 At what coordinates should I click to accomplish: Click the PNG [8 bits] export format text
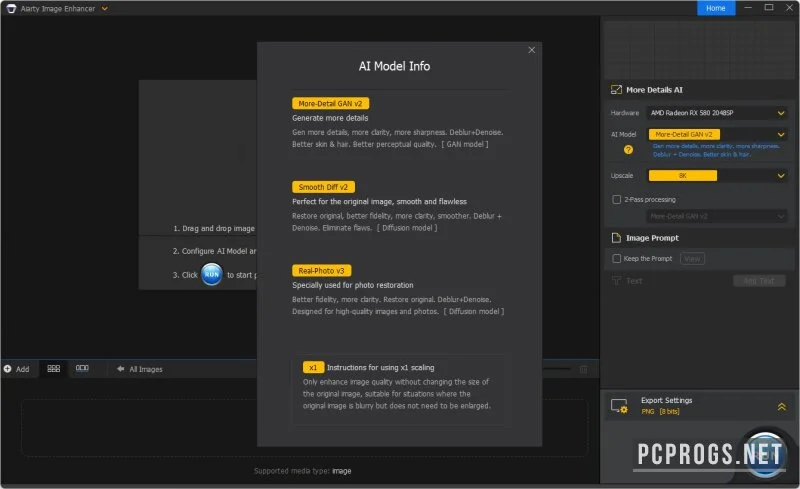tap(660, 411)
